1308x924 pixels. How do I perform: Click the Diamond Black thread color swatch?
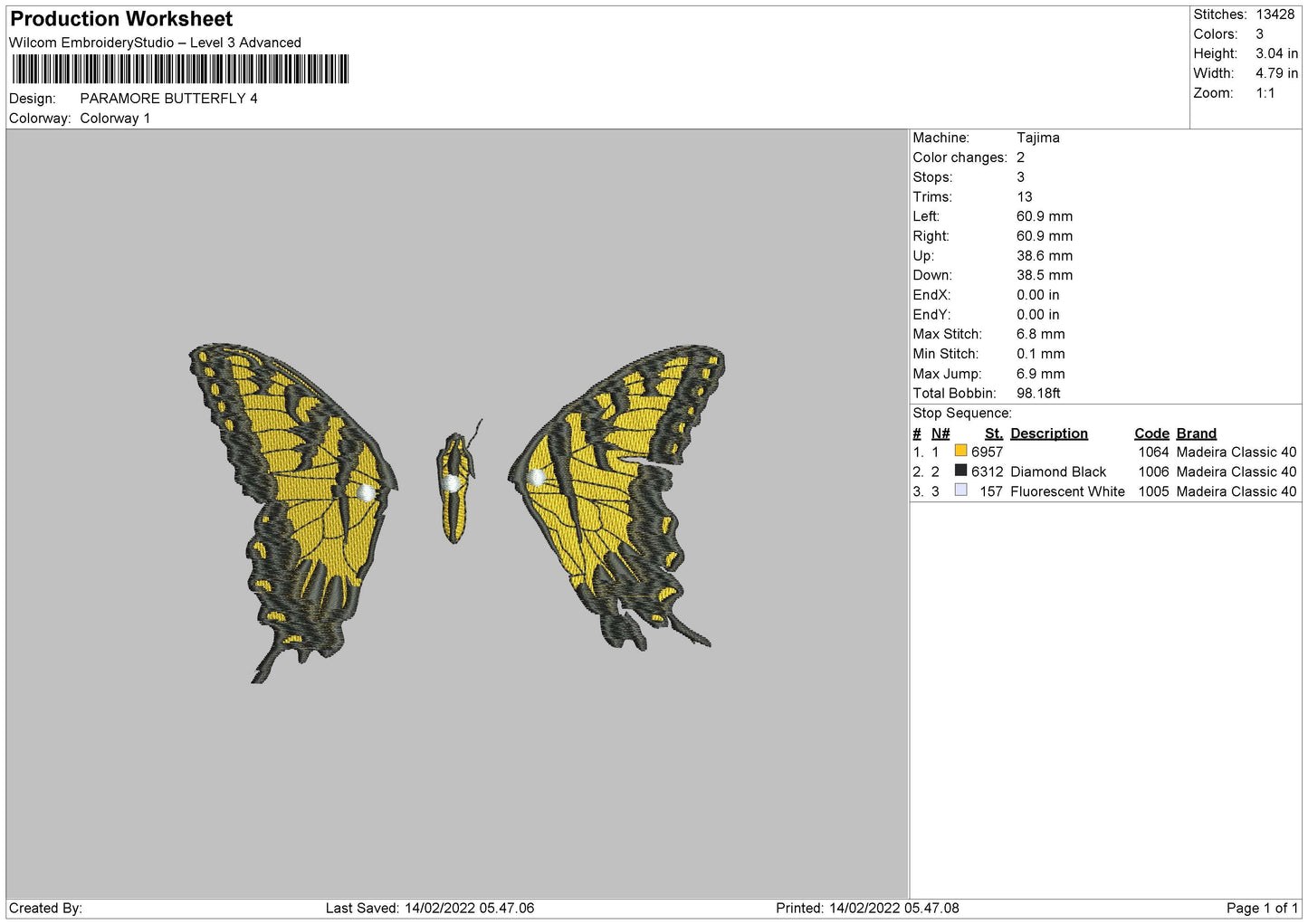pyautogui.click(x=960, y=471)
